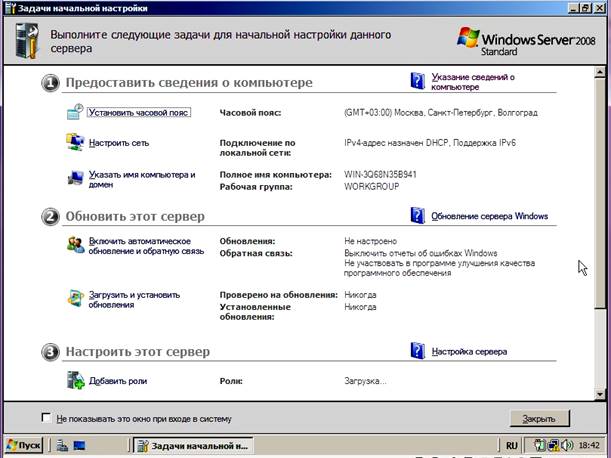Click Задачи начальной настройки taskbar button
Viewport: 611px width, 458px height.
coord(193,445)
